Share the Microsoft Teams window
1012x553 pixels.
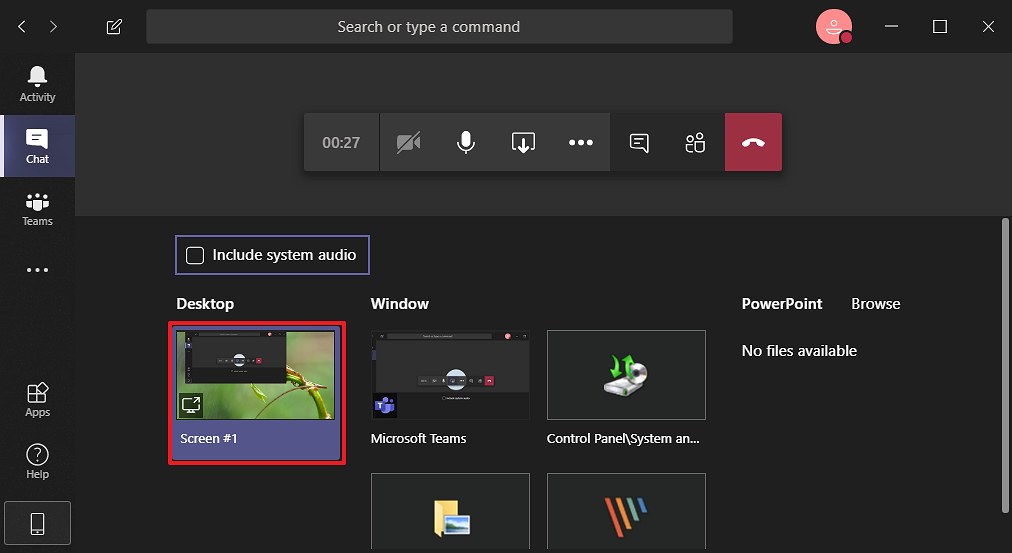pyautogui.click(x=450, y=376)
